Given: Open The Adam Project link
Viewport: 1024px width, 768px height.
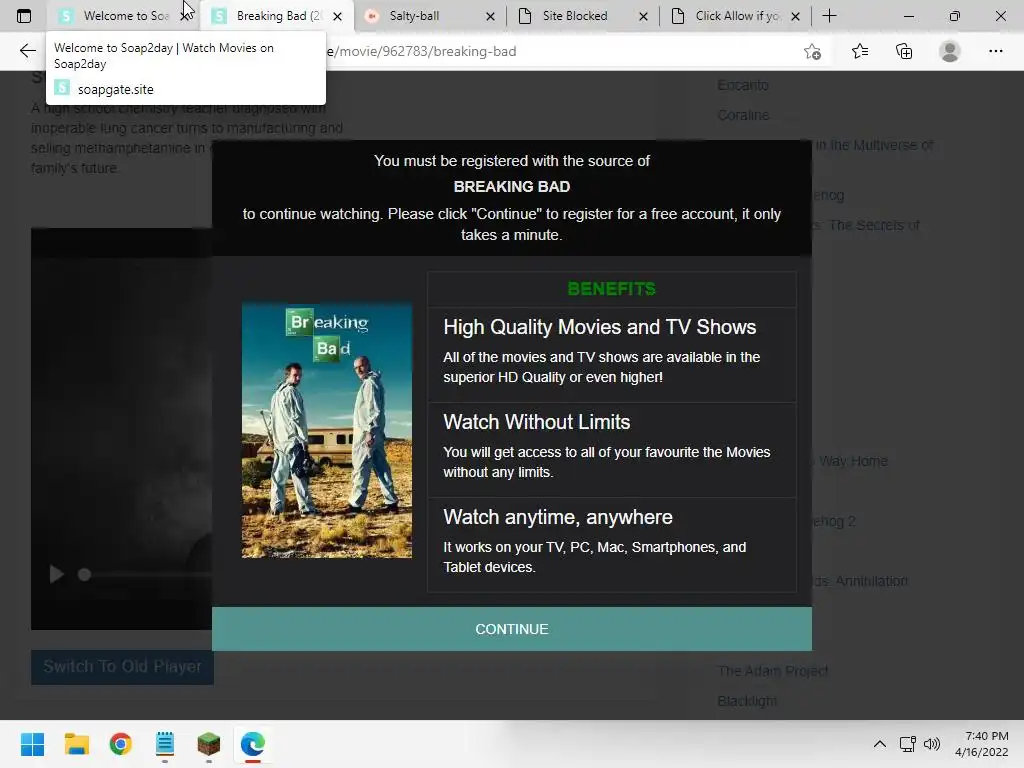Looking at the screenshot, I should click(773, 671).
